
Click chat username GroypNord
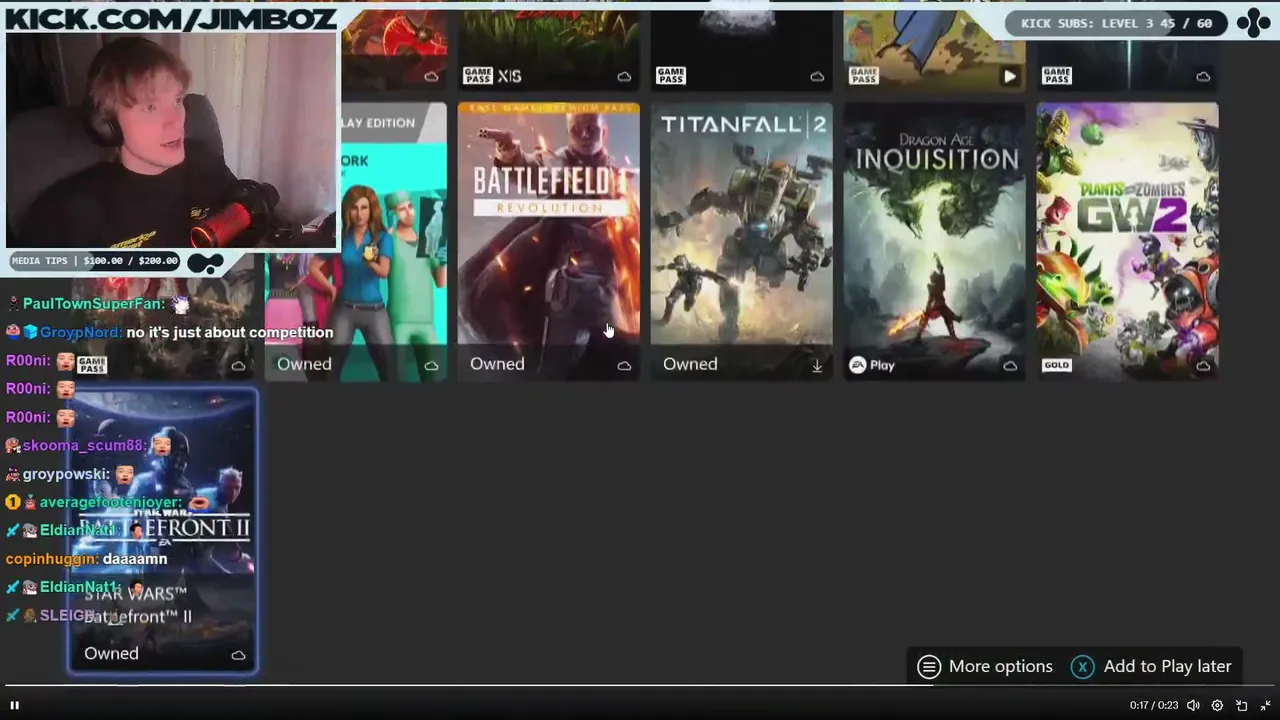coord(80,332)
